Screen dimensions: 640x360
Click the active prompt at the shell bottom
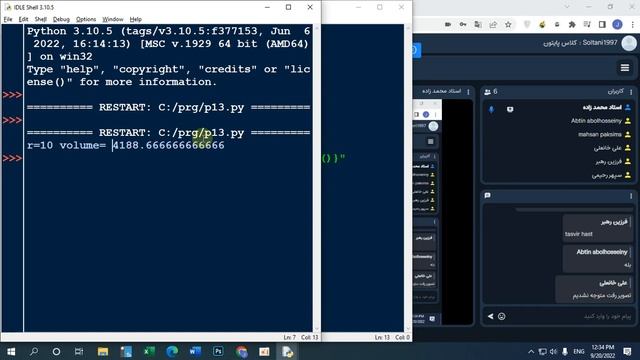(x=12, y=158)
